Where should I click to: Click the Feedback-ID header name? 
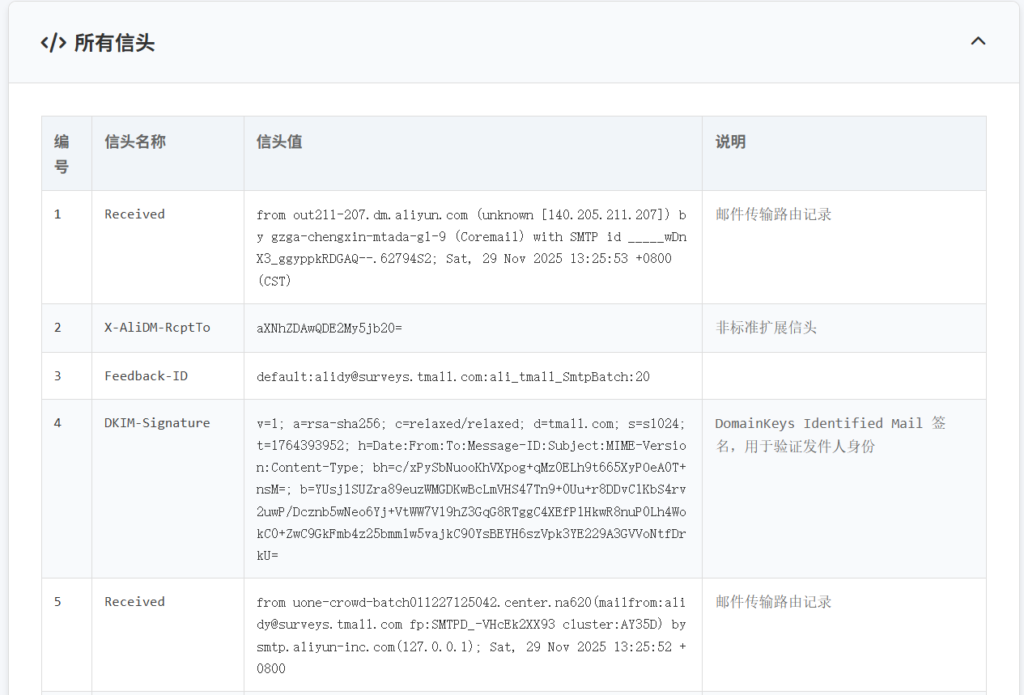146,376
